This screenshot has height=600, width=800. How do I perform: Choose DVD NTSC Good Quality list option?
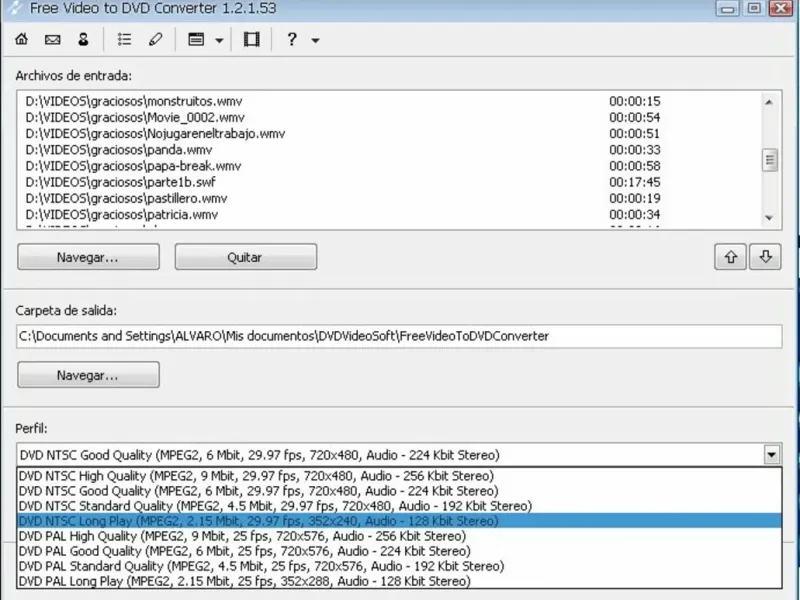pos(399,491)
